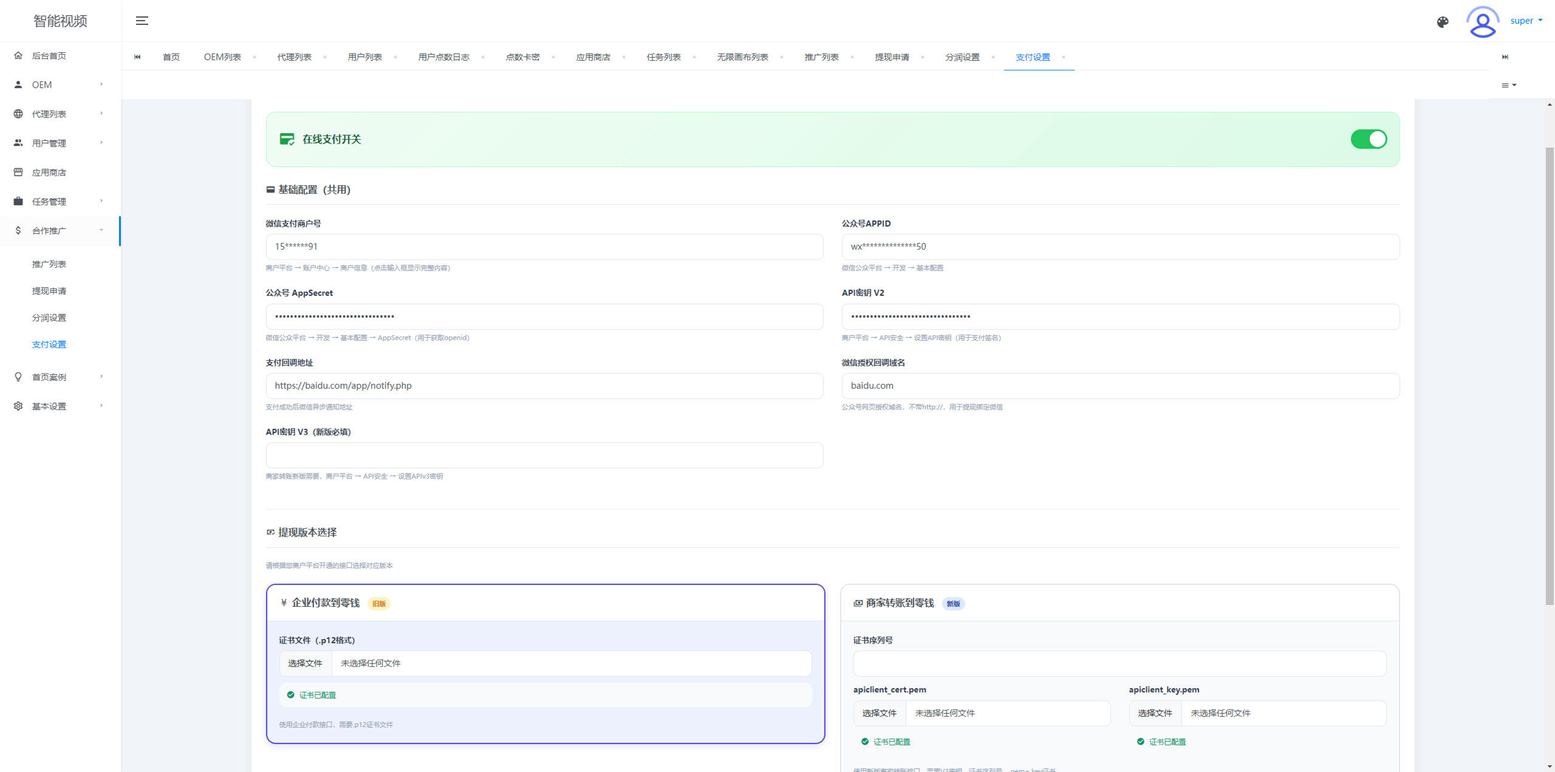The width and height of the screenshot is (1555, 772).
Task: Switch to the 无限画布列表 tab
Action: click(742, 57)
